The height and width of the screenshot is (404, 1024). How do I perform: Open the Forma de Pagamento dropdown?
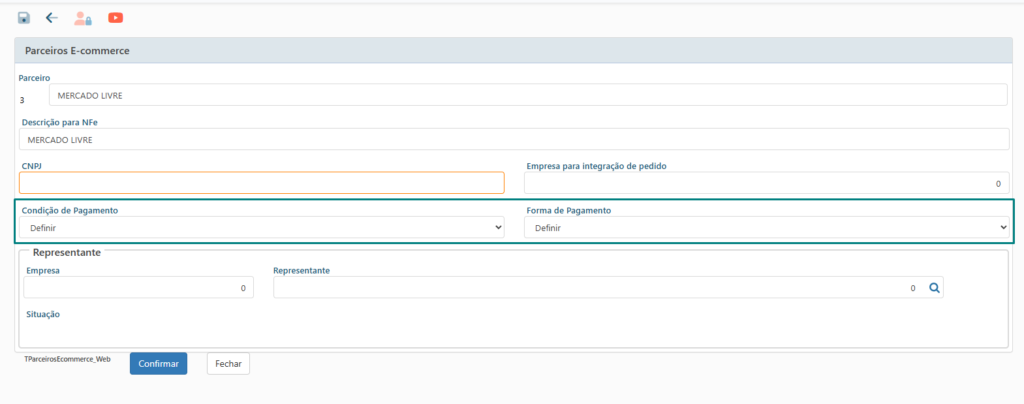(767, 228)
